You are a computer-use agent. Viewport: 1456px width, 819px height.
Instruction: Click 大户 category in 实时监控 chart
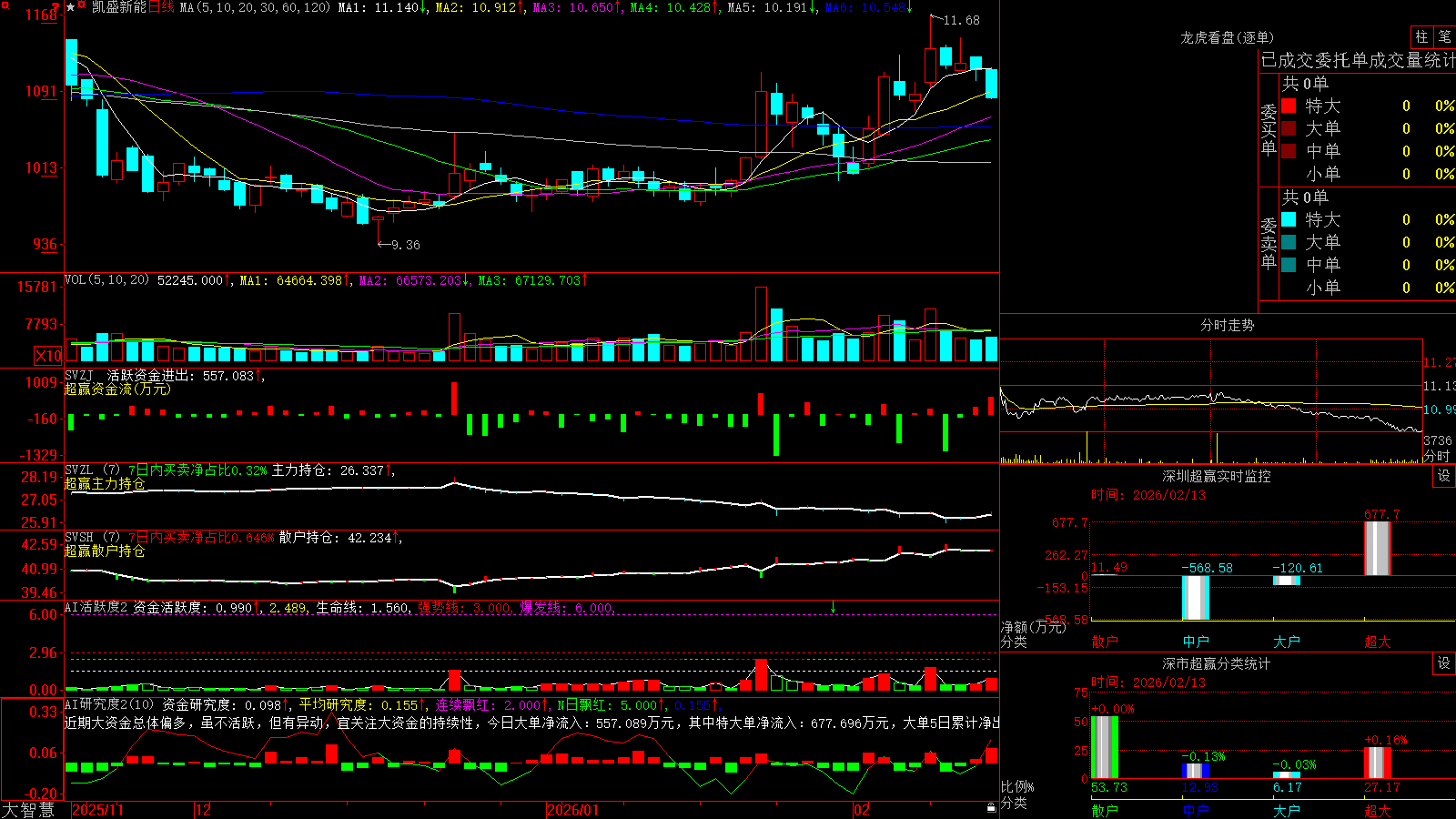(1287, 642)
